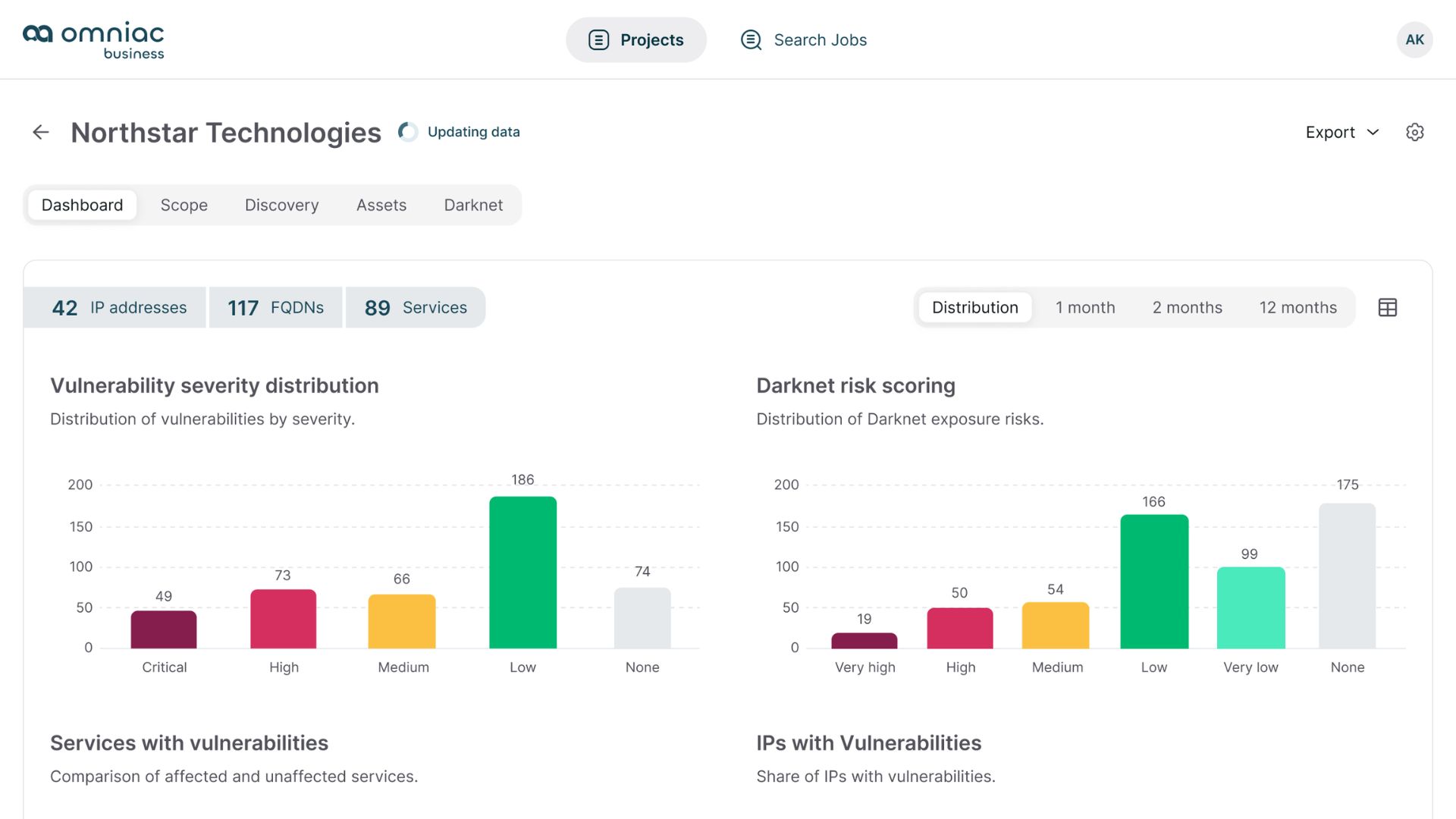Screen dimensions: 1456x819
Task: Select the 12 months range
Action: (x=1298, y=307)
